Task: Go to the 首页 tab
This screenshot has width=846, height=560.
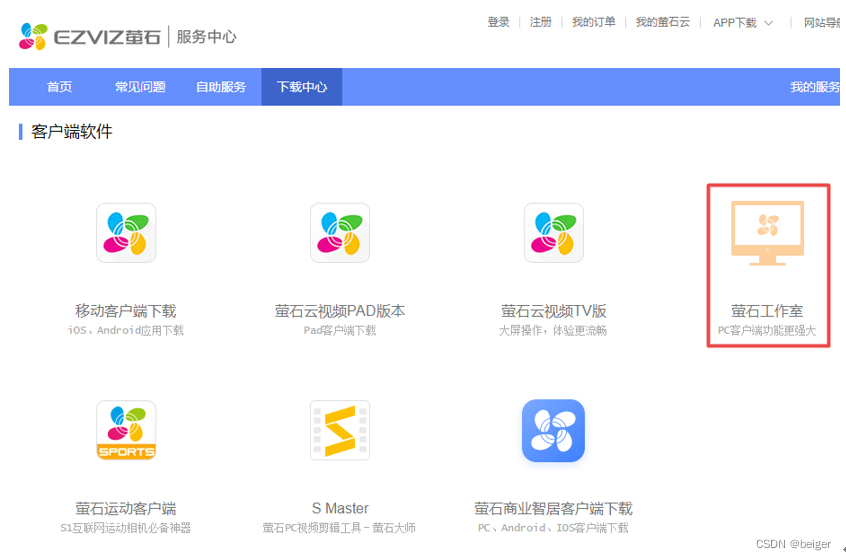Action: (59, 87)
